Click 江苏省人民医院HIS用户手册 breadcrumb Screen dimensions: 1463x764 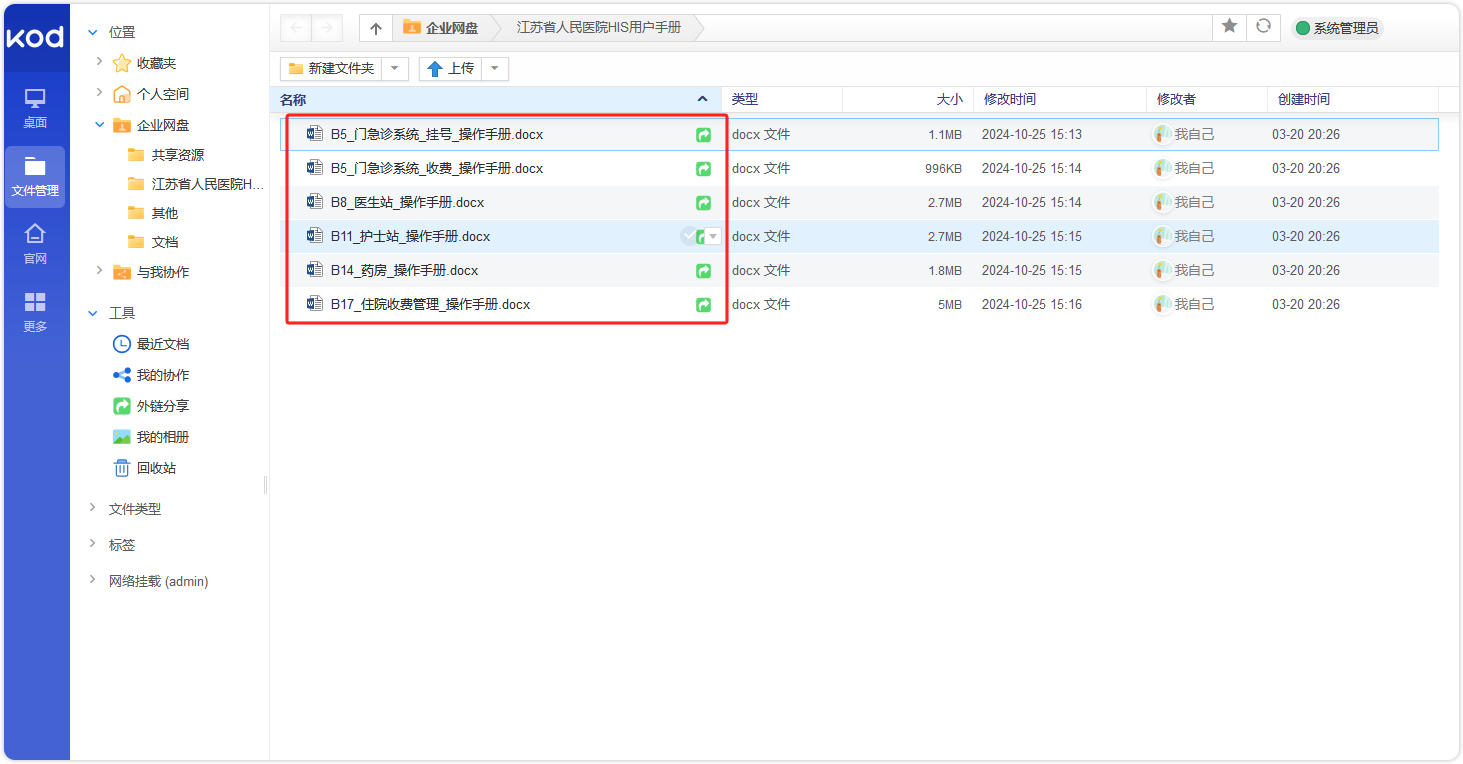coord(598,28)
